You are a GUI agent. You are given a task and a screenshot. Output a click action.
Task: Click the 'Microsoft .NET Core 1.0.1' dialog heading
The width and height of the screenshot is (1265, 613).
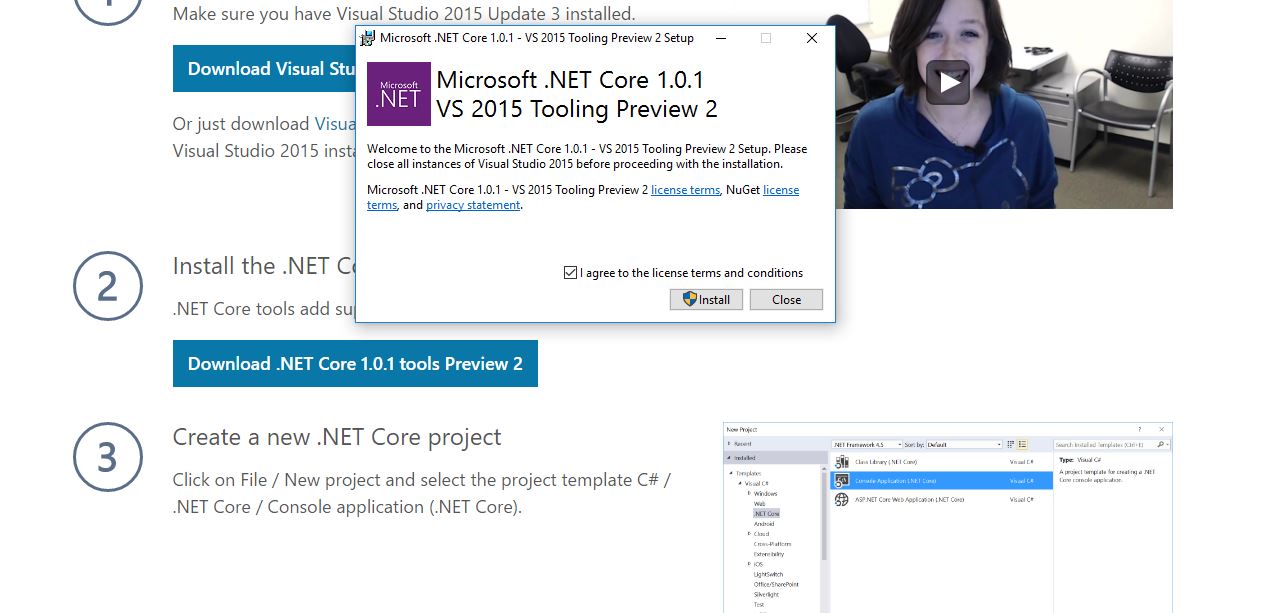570,80
